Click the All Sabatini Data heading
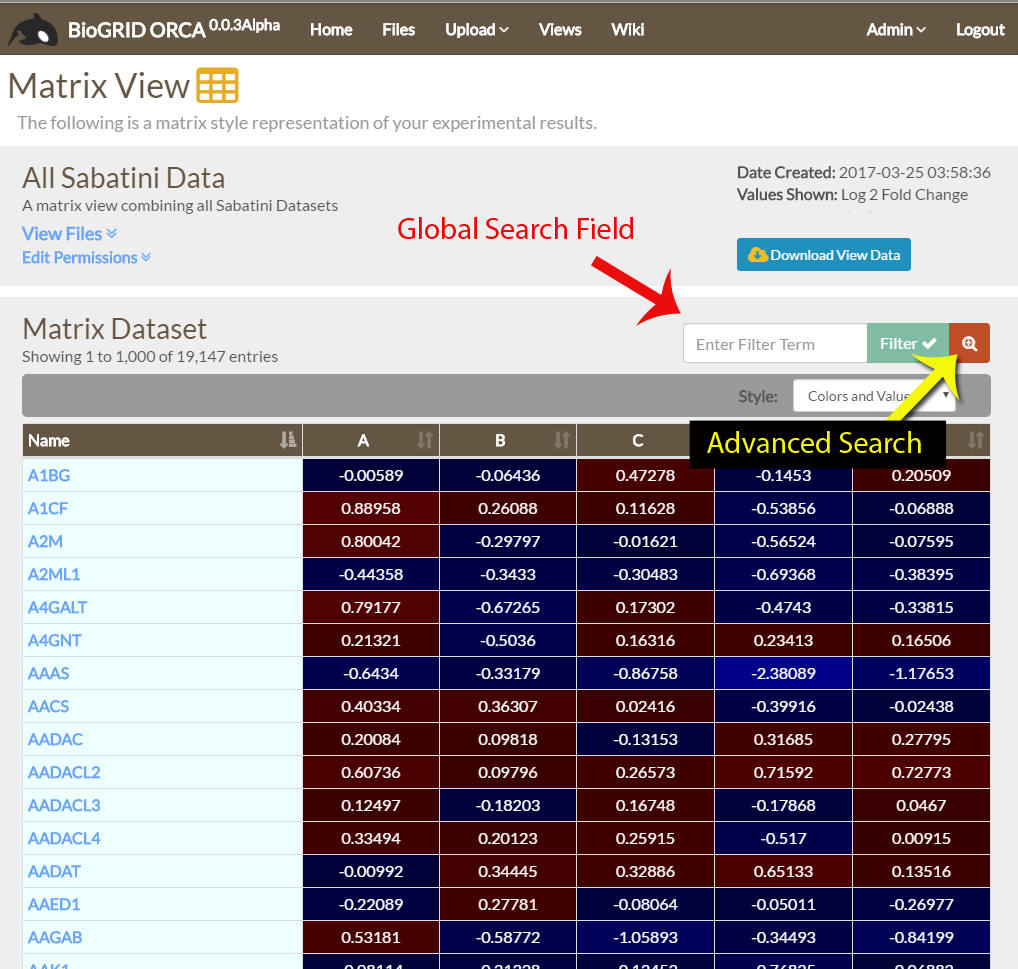Viewport: 1018px width, 969px height. point(124,178)
